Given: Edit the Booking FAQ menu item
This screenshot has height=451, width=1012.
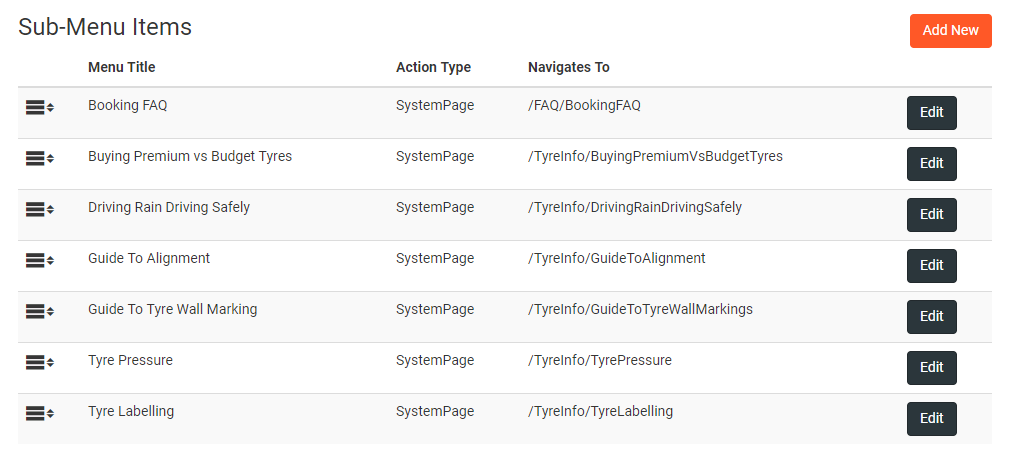Looking at the screenshot, I should 931,113.
